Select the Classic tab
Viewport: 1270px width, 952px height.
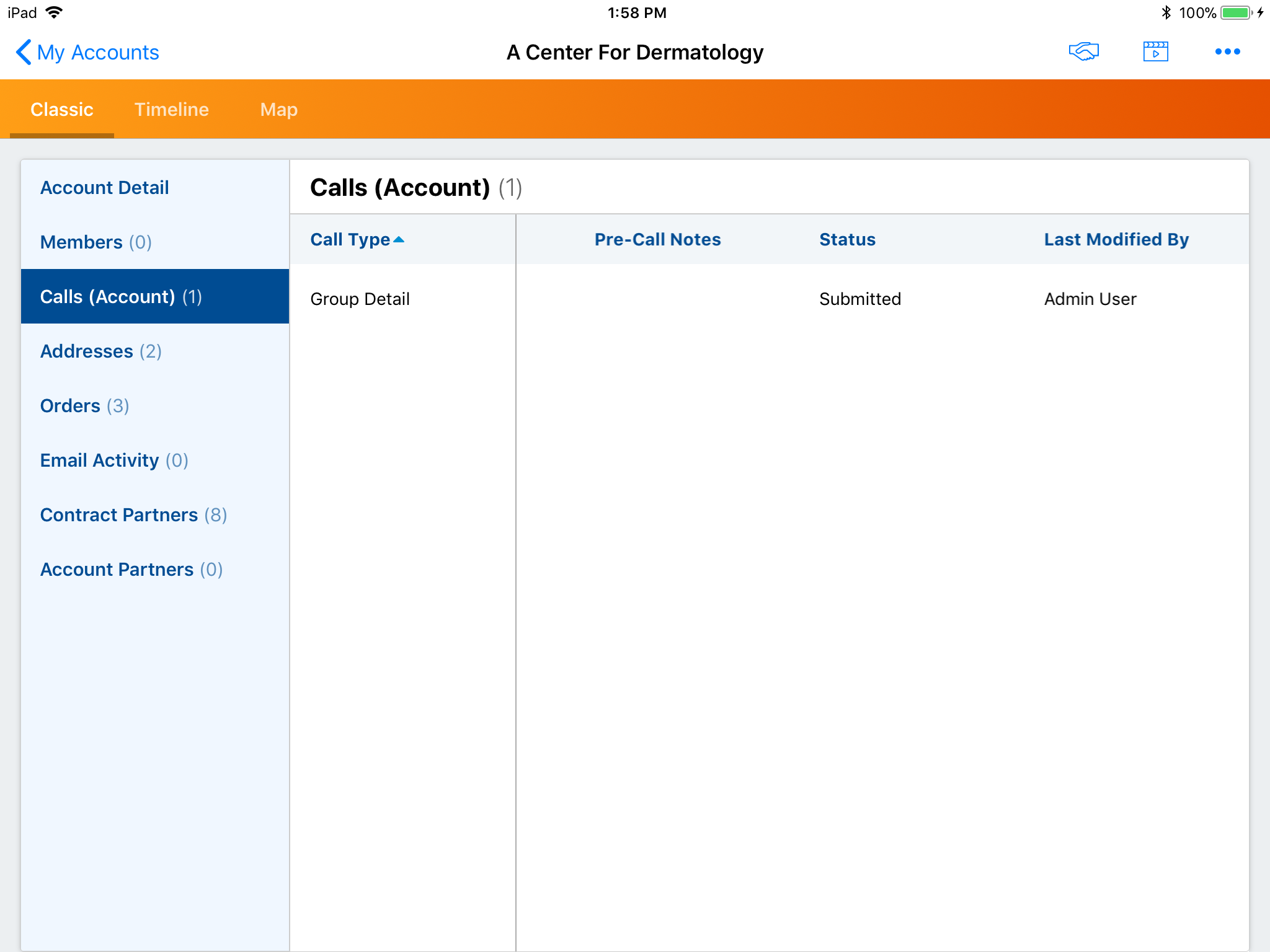[62, 110]
